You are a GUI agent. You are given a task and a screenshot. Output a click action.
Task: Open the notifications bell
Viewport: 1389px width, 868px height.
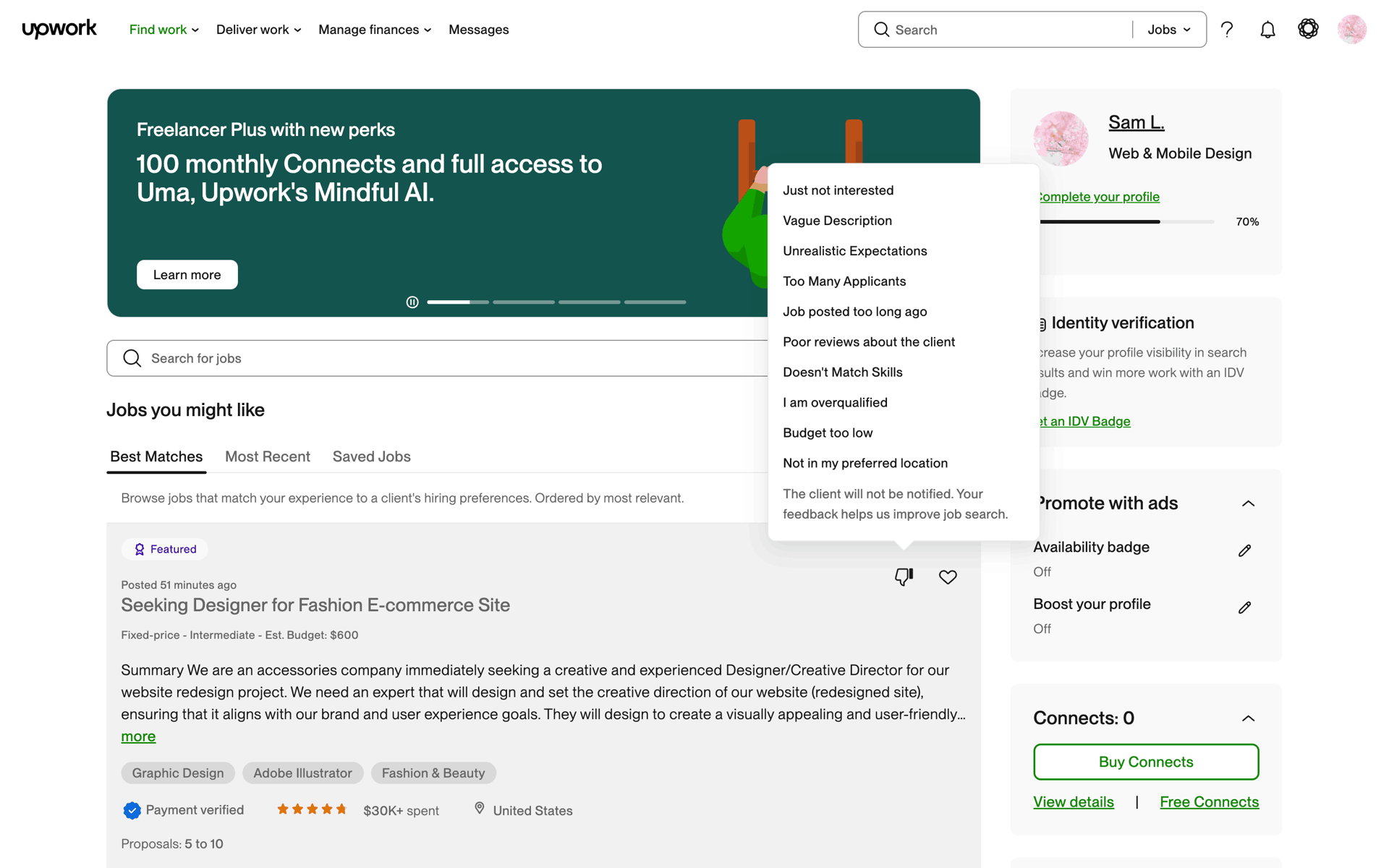pyautogui.click(x=1267, y=30)
